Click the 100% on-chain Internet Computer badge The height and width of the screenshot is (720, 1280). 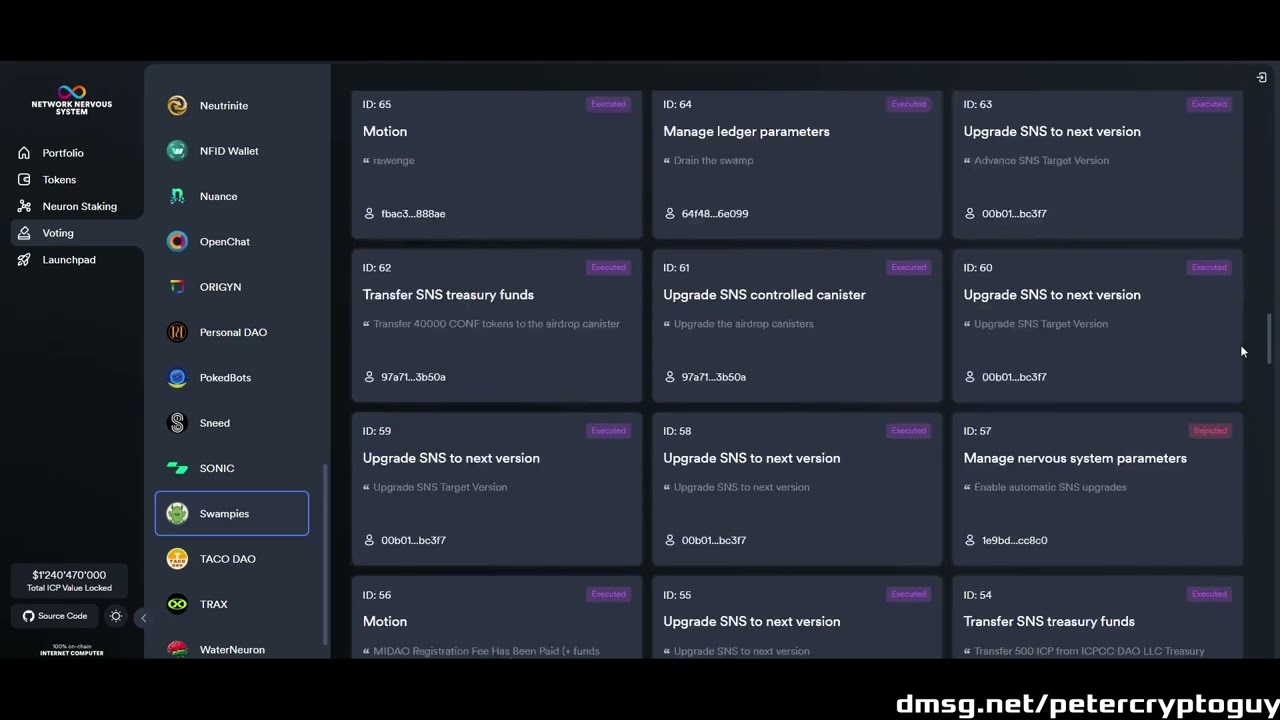(x=72, y=650)
